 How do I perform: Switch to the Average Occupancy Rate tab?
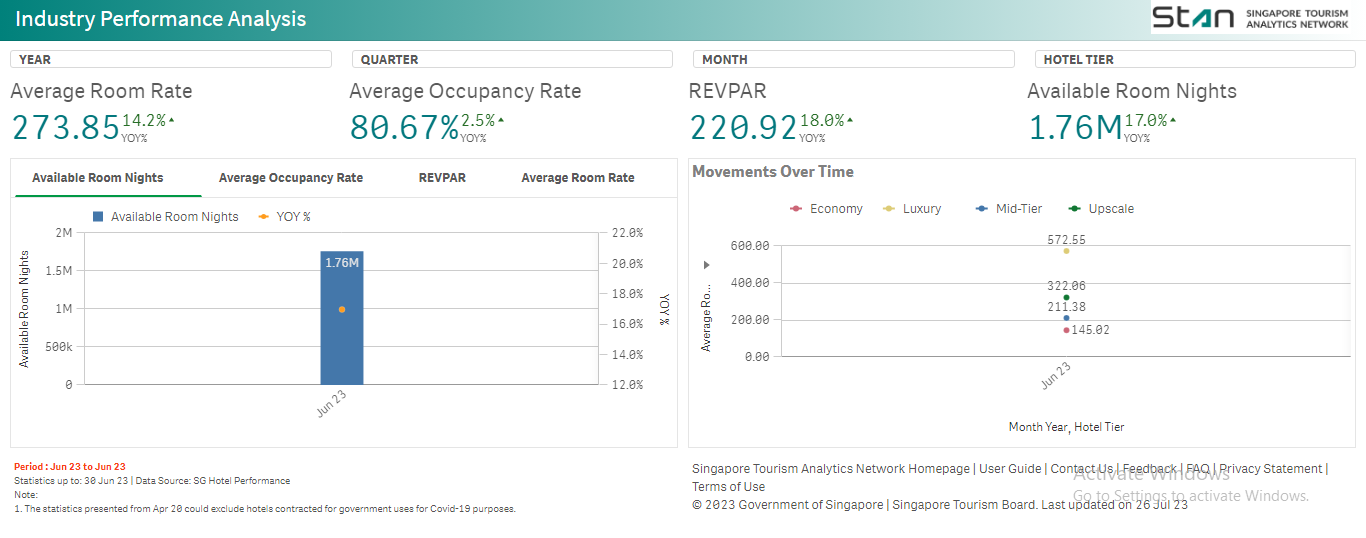[290, 178]
